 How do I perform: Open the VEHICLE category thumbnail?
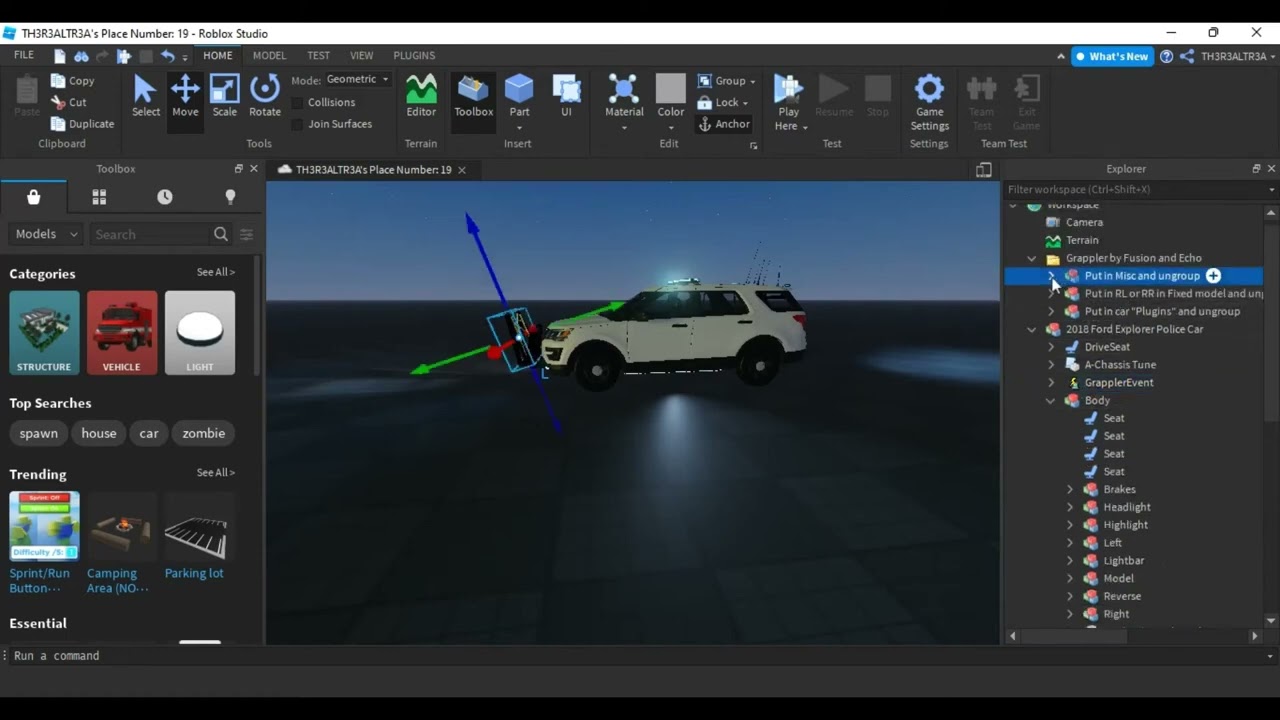tap(122, 333)
